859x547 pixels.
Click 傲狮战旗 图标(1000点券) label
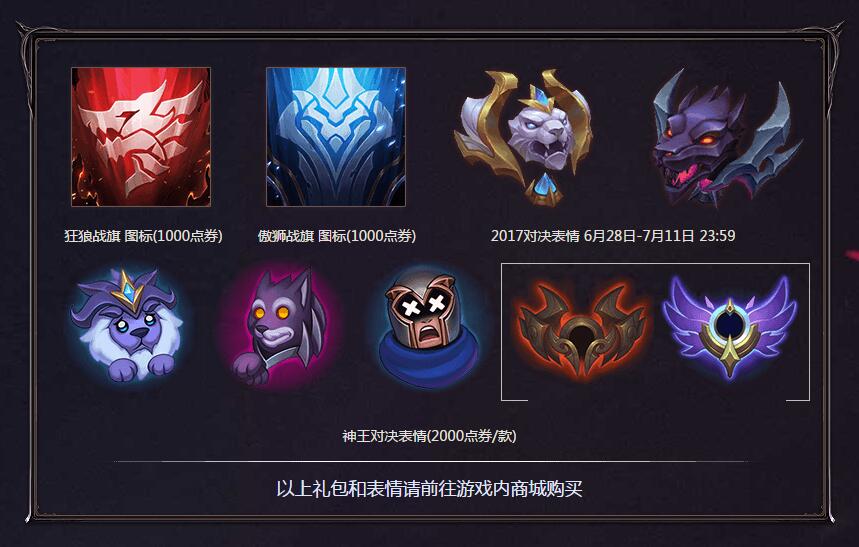click(x=337, y=236)
